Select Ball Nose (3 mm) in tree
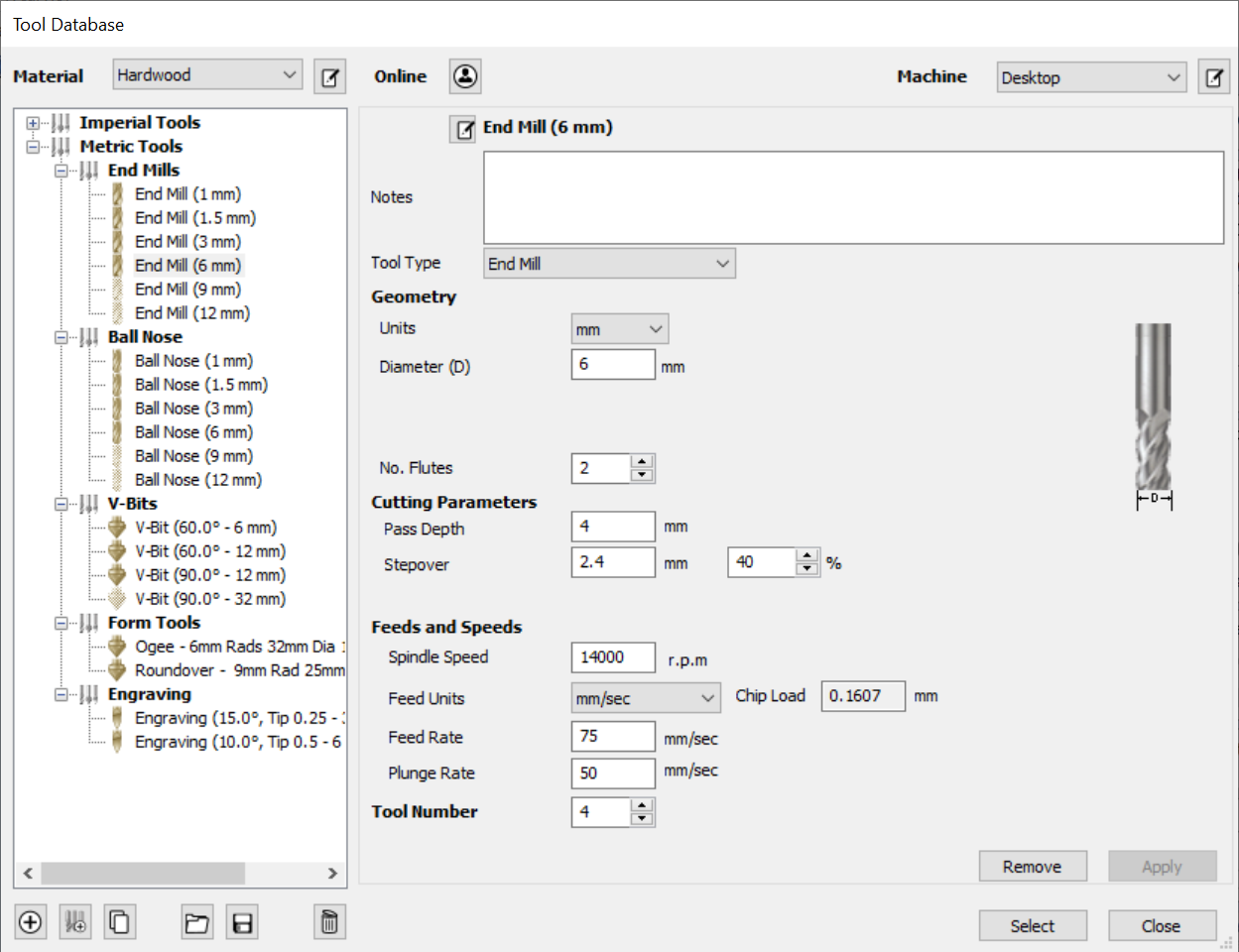Image resolution: width=1239 pixels, height=952 pixels. click(x=193, y=409)
